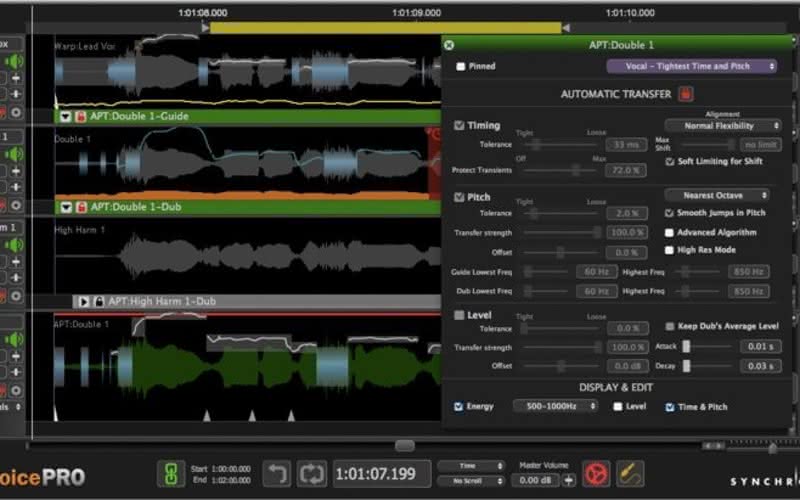Click the plus button beside Master Volume
800x500 pixels.
click(x=568, y=480)
